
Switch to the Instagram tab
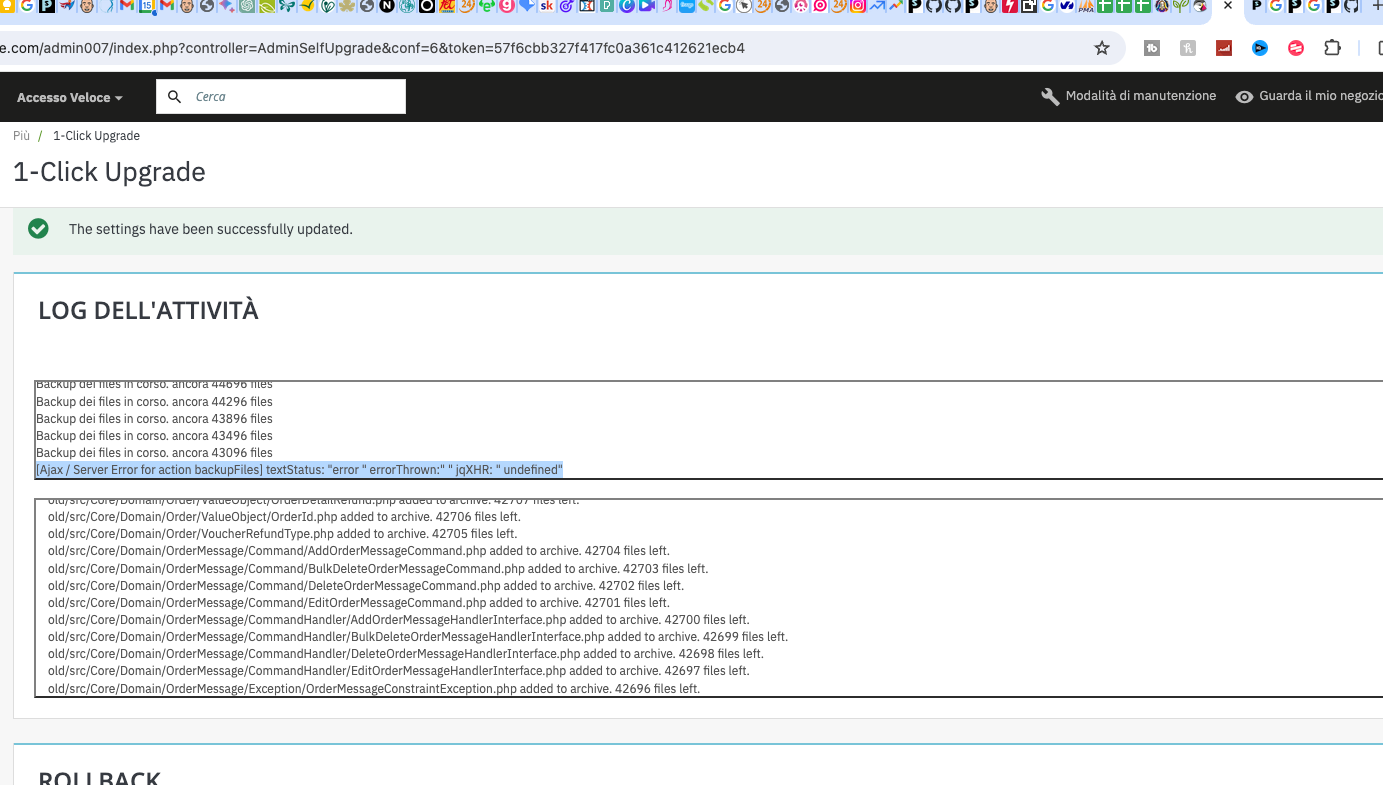[858, 6]
